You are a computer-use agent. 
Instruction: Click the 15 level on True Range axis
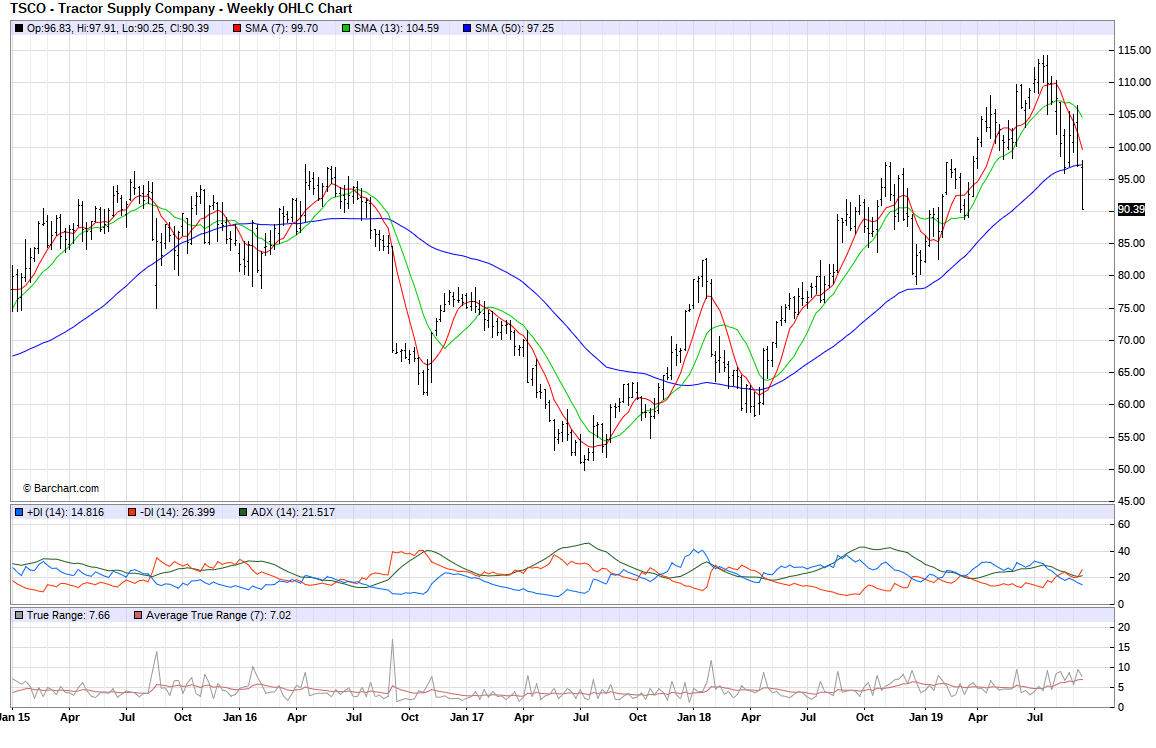coord(1124,647)
